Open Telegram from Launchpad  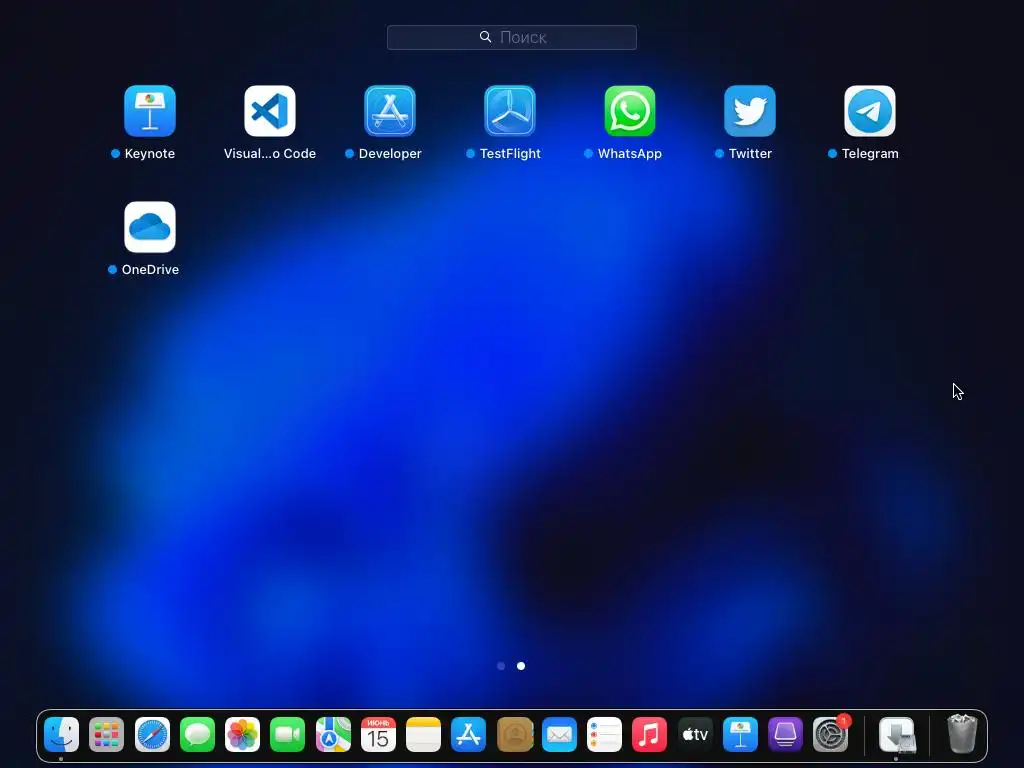[870, 111]
